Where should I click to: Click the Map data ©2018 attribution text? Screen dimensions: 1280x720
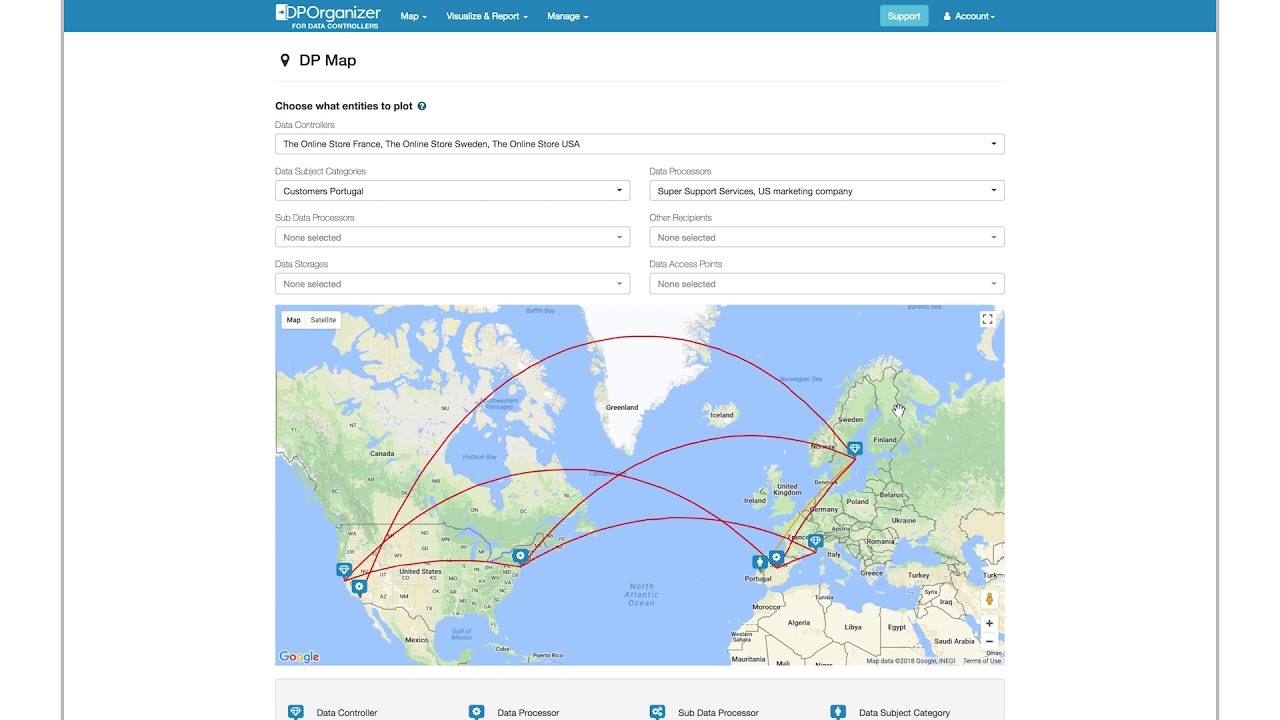910,661
